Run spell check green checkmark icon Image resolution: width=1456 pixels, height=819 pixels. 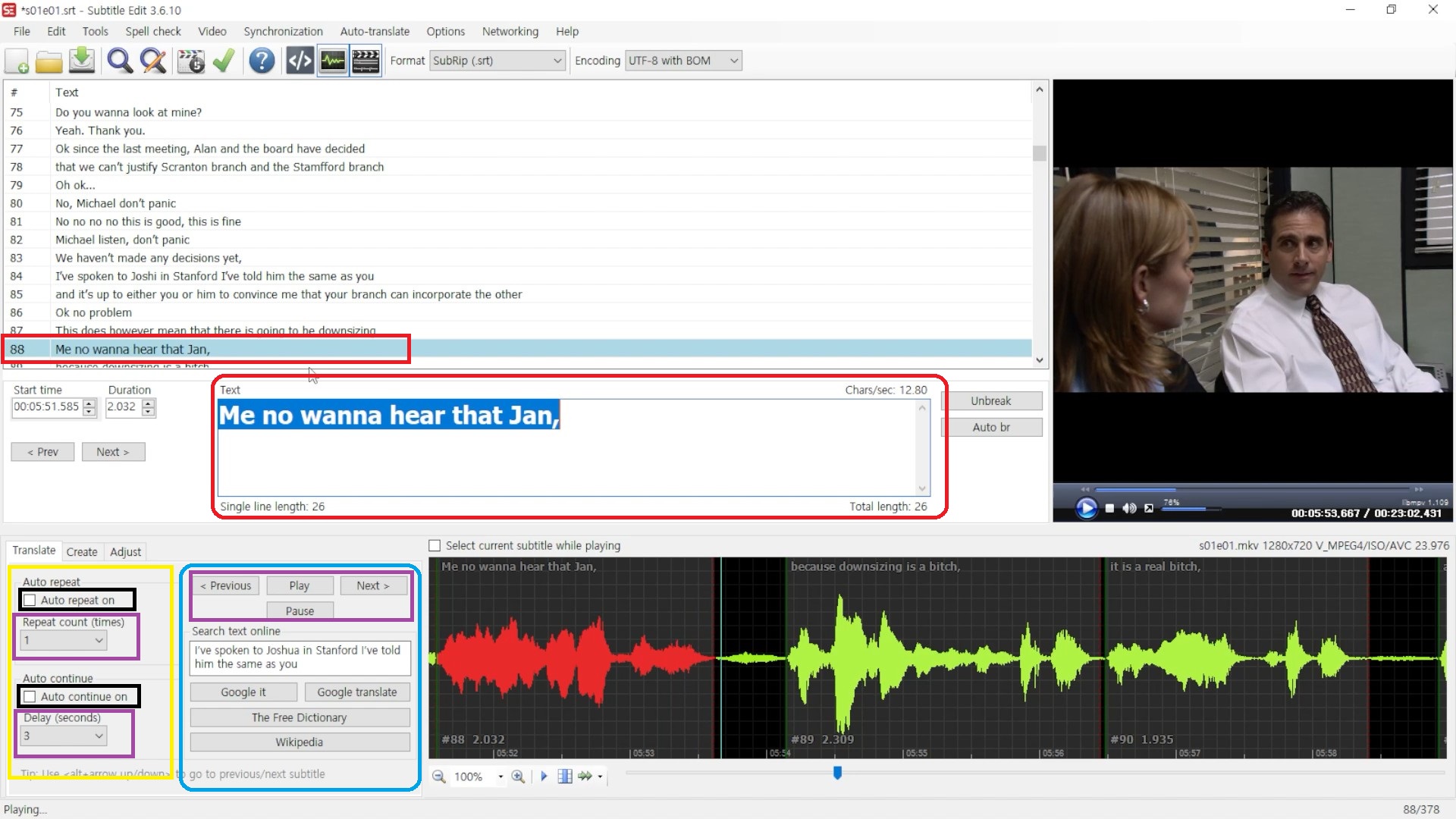[224, 61]
